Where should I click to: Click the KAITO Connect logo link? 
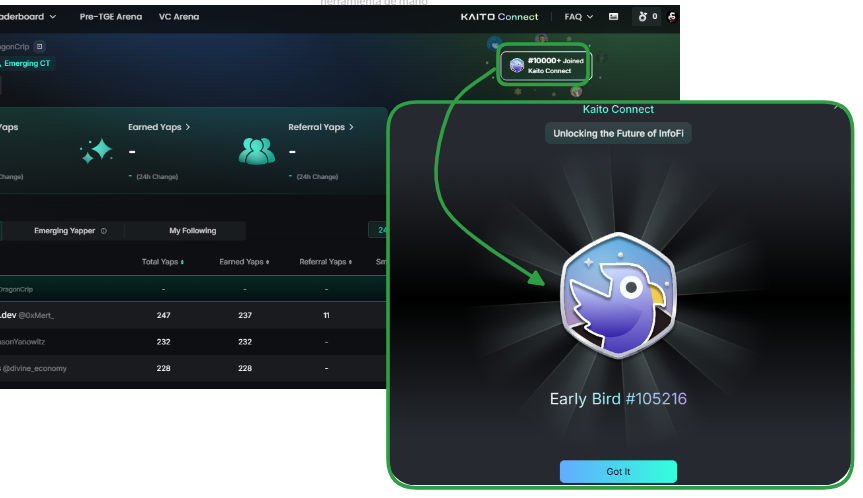click(x=499, y=17)
